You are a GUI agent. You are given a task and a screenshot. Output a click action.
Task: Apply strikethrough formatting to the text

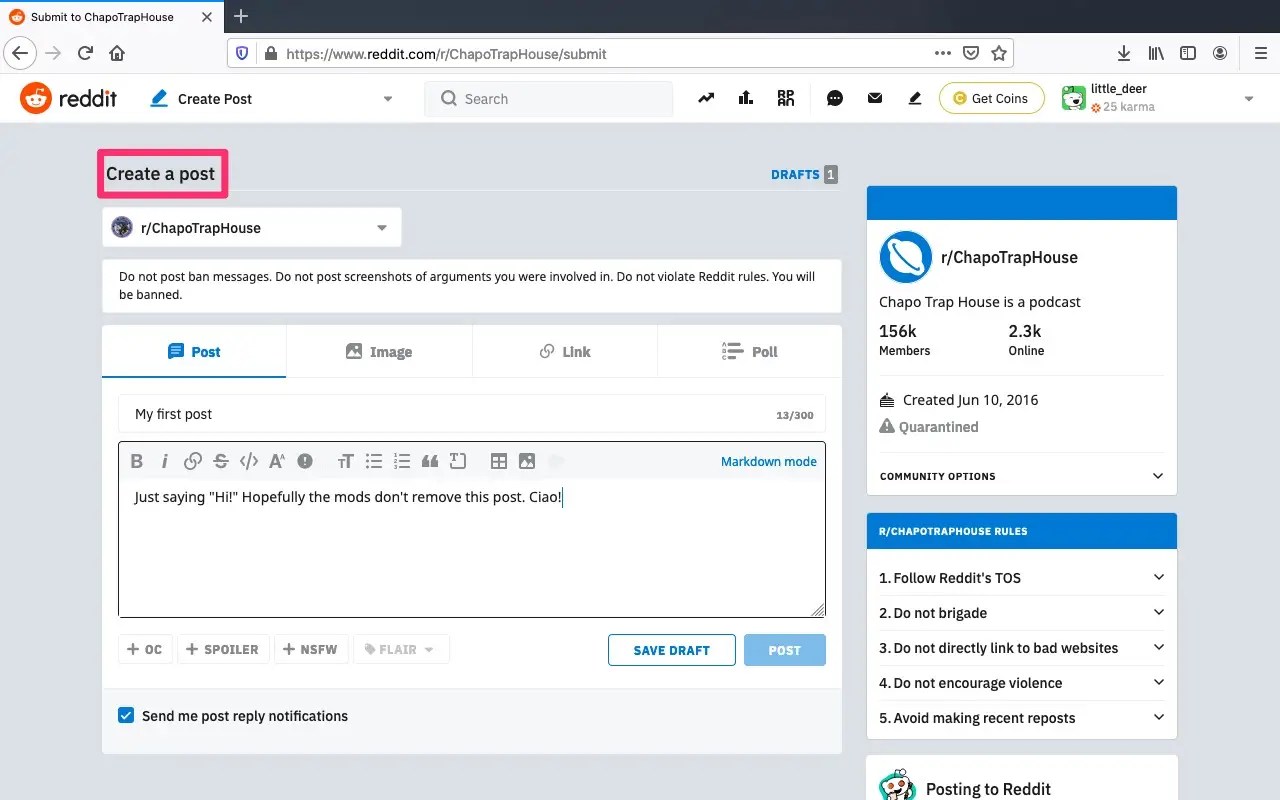tap(221, 461)
